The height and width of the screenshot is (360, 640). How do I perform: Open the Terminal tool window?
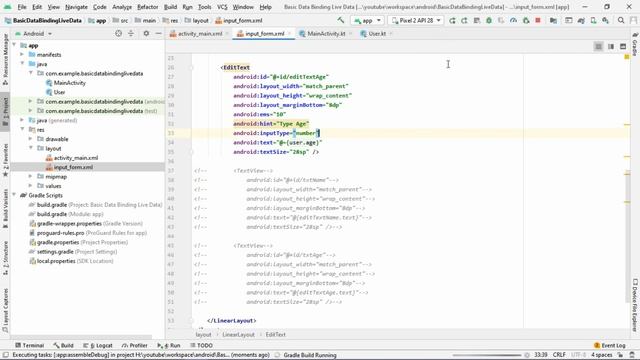(29, 345)
